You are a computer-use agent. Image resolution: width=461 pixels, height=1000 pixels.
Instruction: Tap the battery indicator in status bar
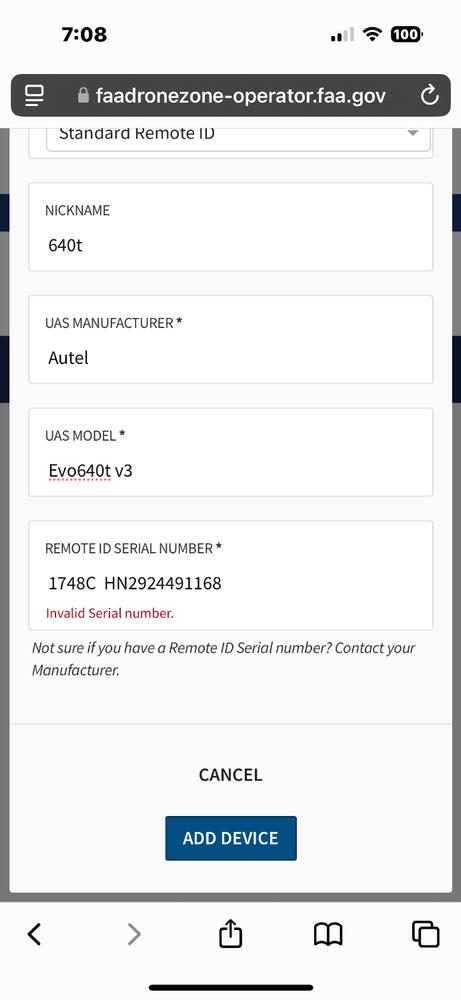coord(406,34)
